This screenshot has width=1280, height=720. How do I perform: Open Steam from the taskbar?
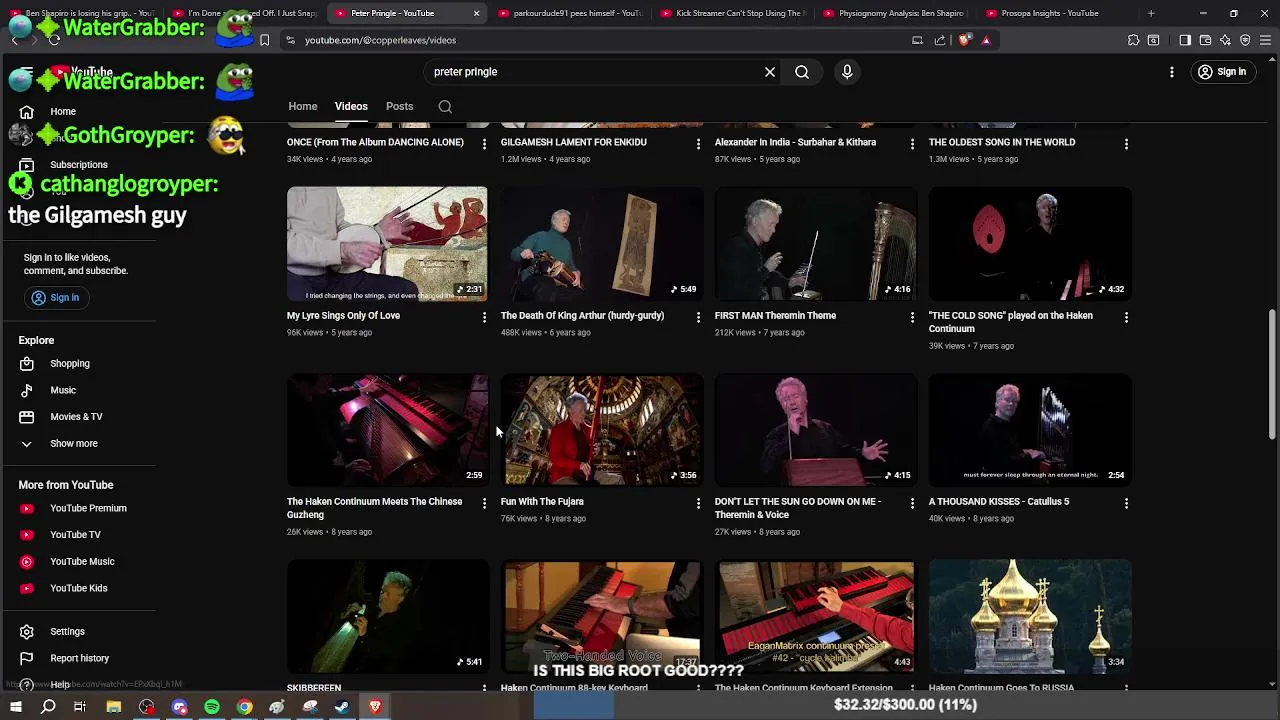[342, 707]
